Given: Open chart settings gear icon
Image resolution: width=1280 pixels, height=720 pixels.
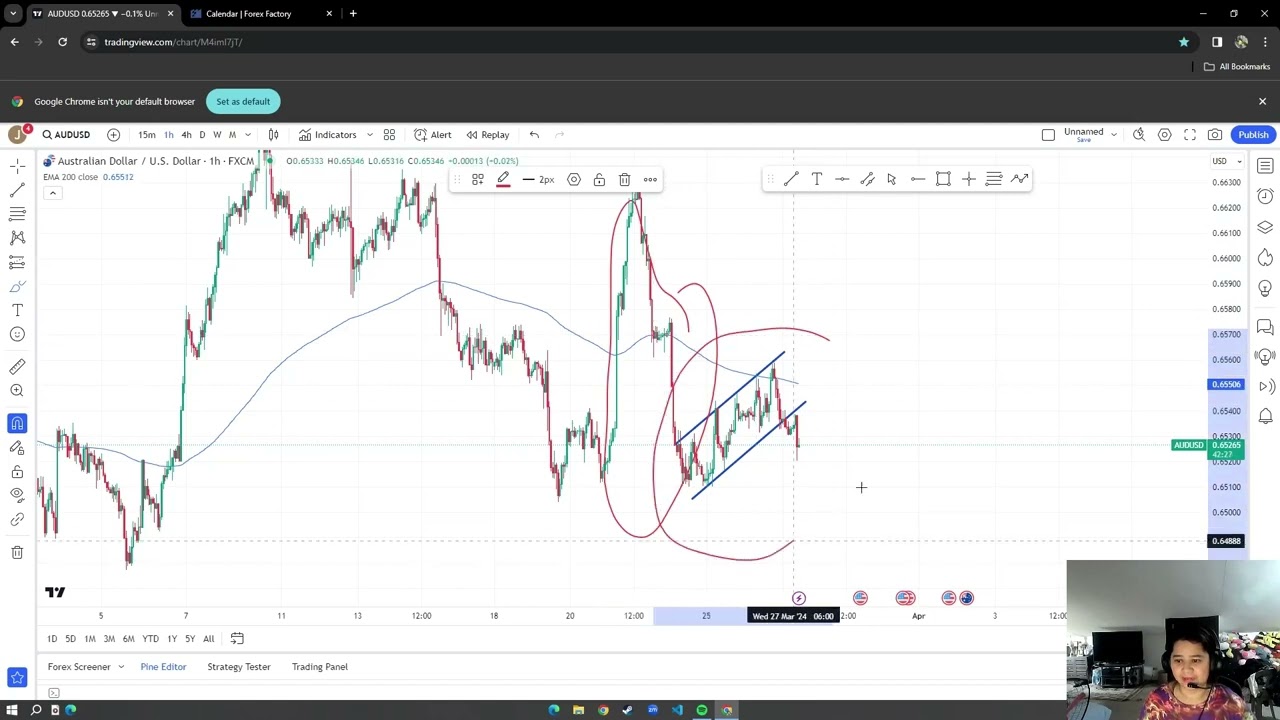Looking at the screenshot, I should coord(1164,135).
